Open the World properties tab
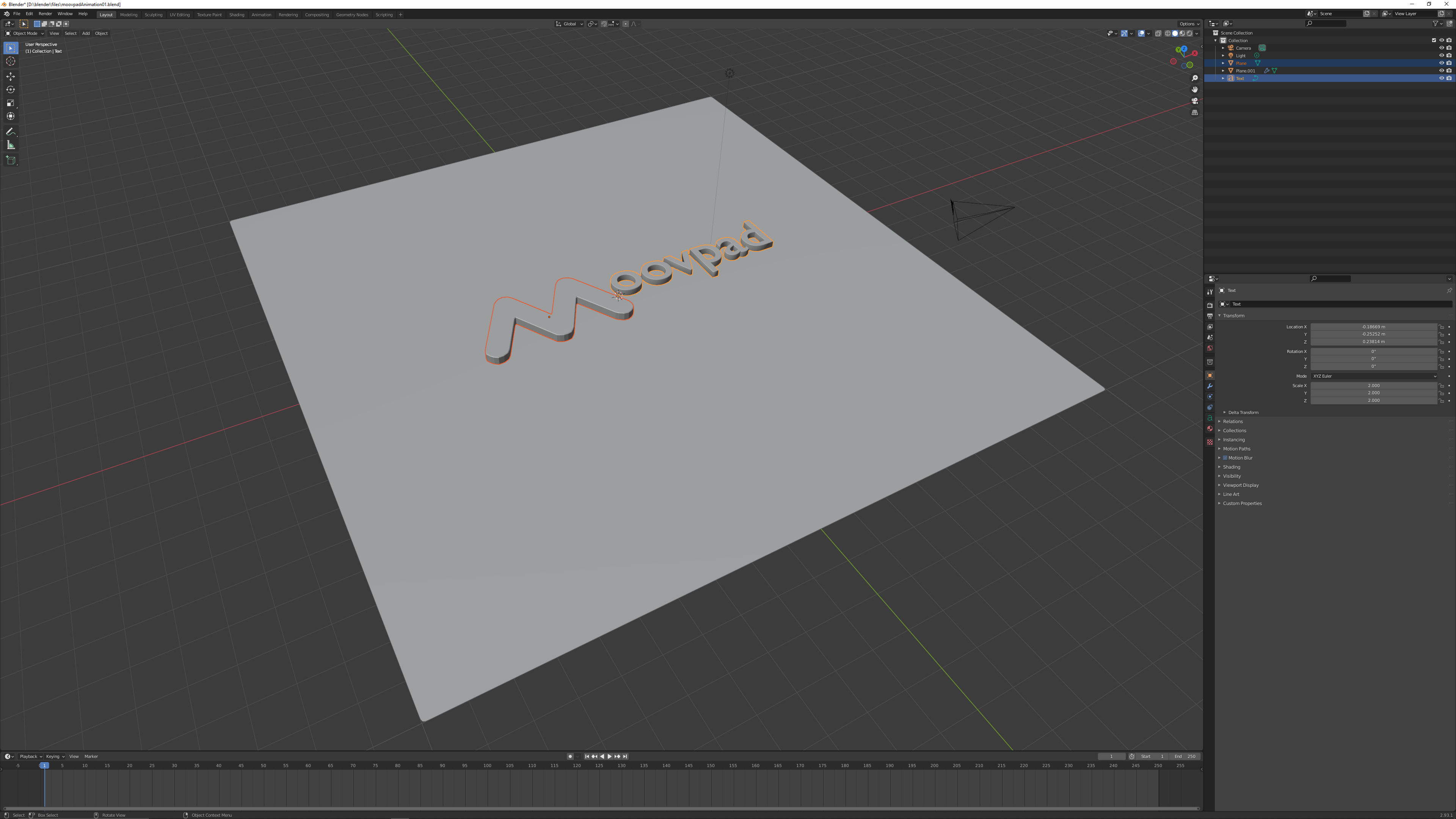This screenshot has width=1456, height=819. 1210,348
